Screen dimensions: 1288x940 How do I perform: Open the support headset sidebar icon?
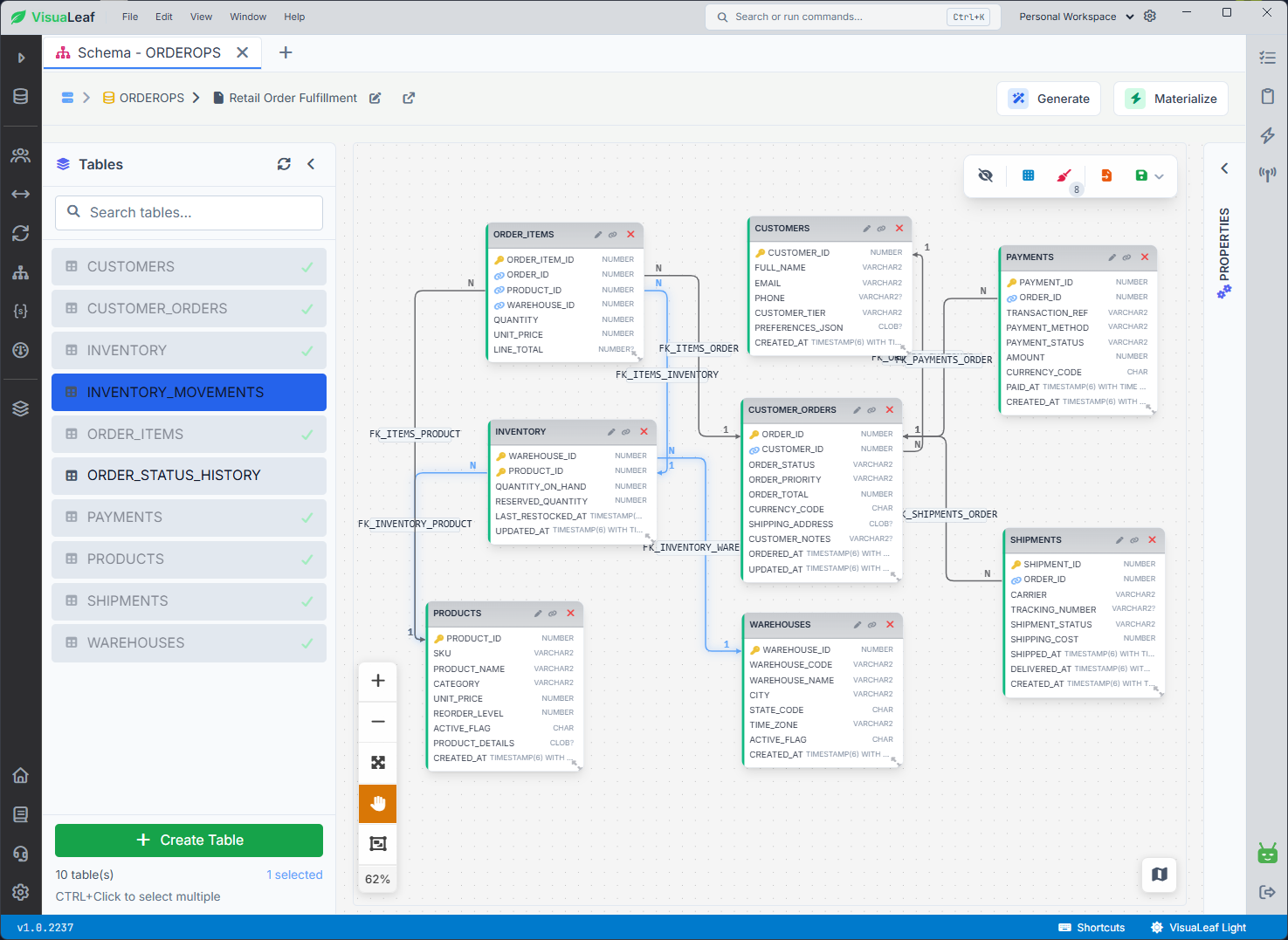pyautogui.click(x=21, y=854)
